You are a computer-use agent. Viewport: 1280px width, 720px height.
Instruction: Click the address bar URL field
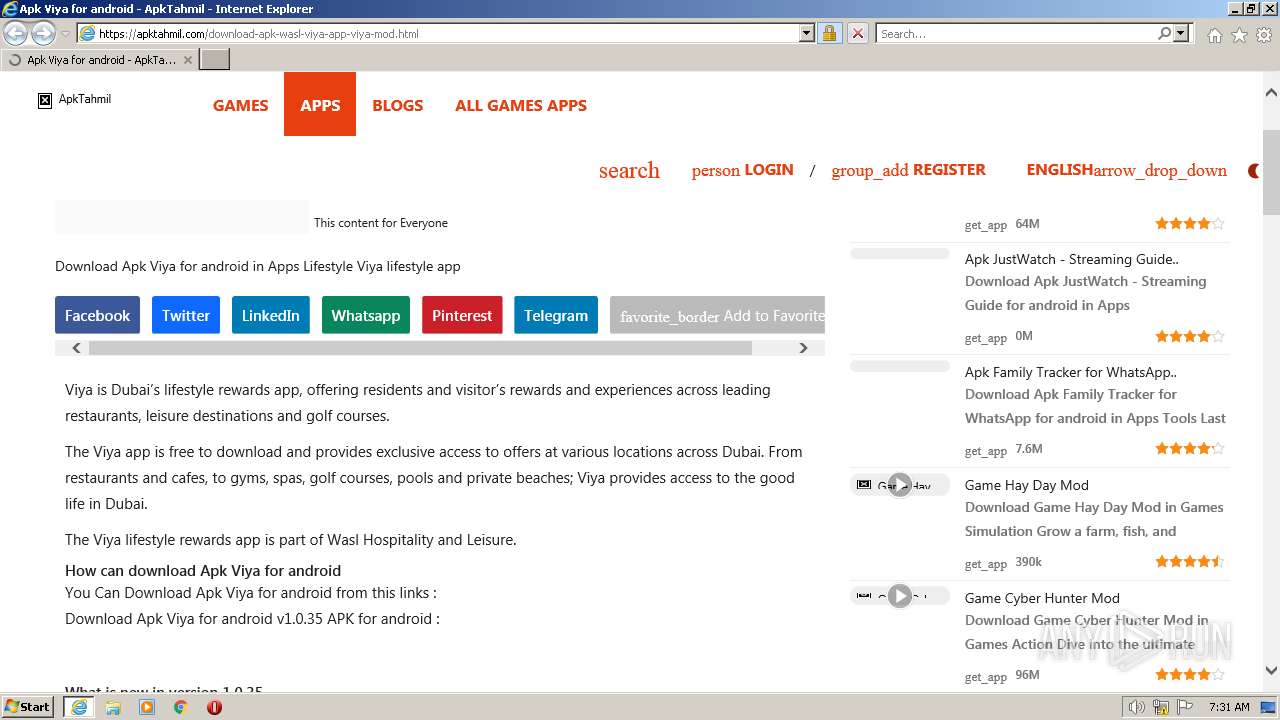[x=445, y=33]
